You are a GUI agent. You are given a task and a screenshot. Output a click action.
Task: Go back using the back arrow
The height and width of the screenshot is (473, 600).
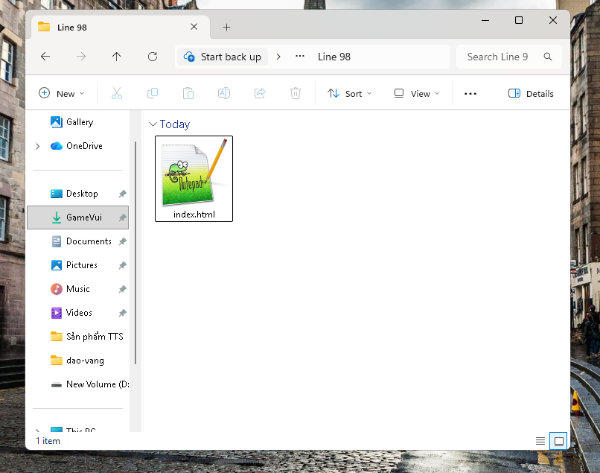pos(46,57)
